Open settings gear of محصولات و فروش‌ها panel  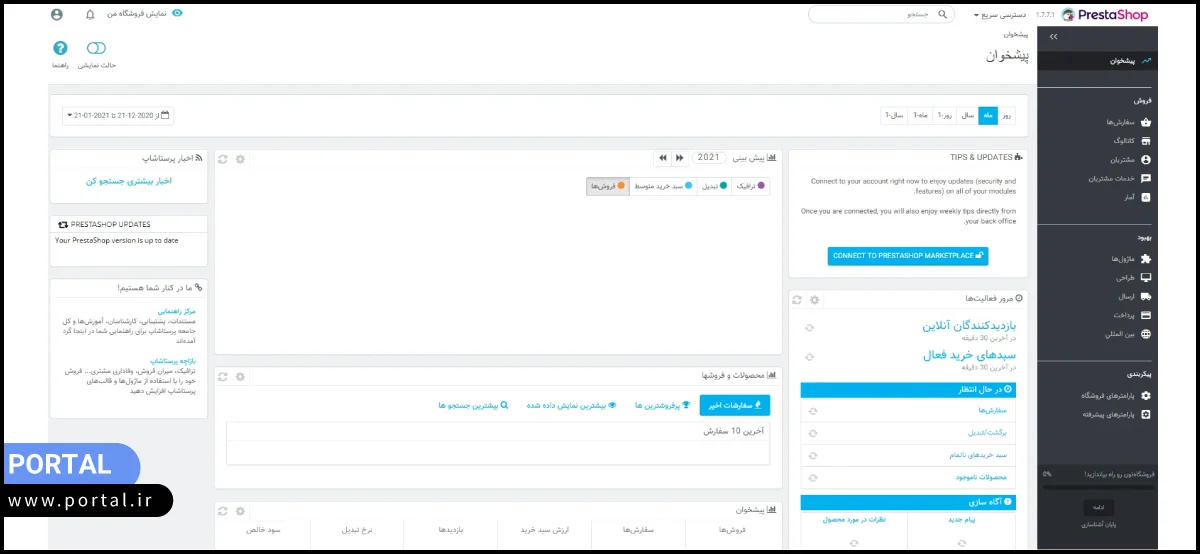pos(240,376)
